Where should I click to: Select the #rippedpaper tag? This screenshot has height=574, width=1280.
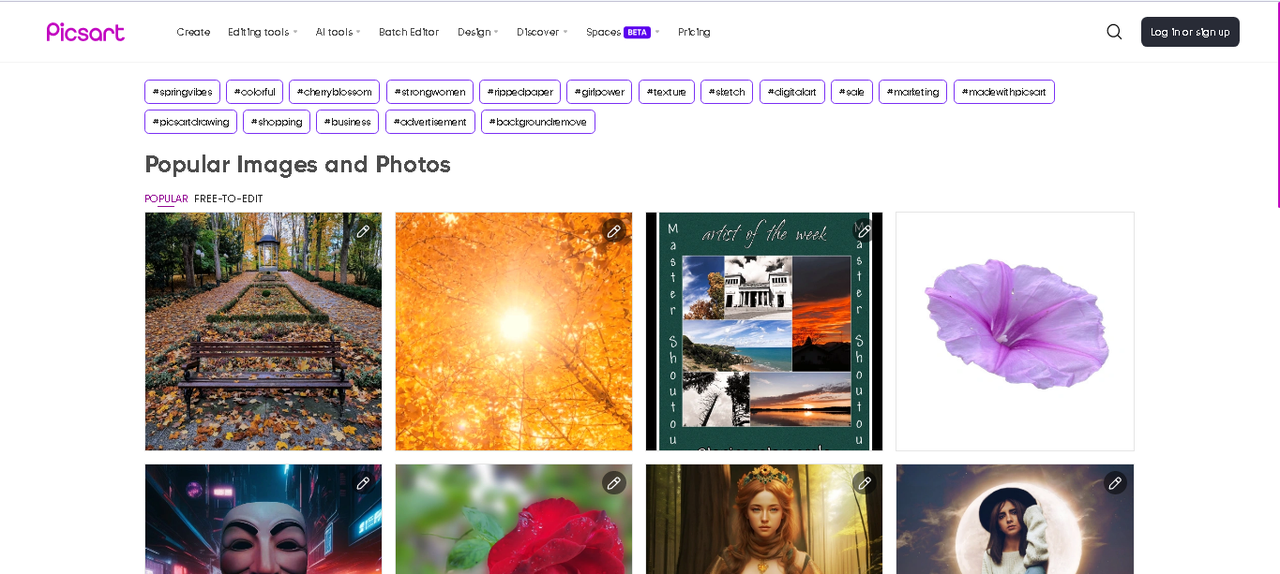pyautogui.click(x=520, y=92)
